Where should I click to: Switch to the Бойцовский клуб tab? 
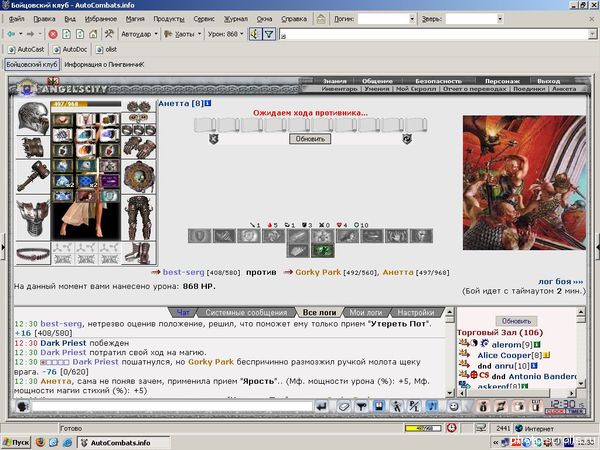pos(32,65)
